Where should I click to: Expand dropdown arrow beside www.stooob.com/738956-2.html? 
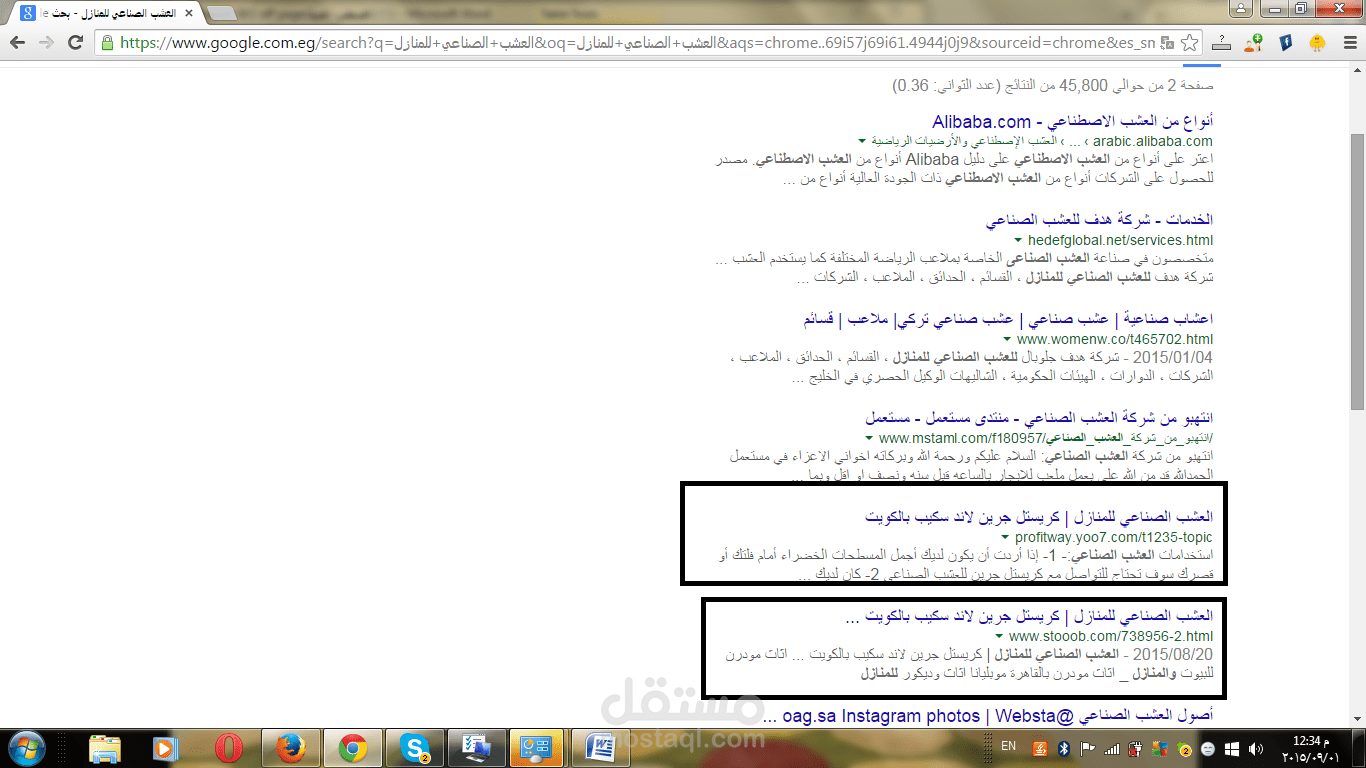(x=999, y=636)
